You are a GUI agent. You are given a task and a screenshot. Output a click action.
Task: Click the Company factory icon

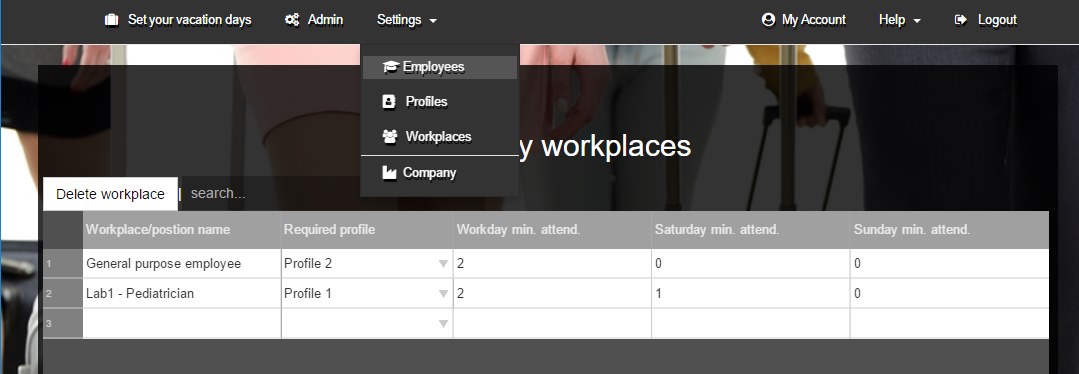tap(389, 173)
